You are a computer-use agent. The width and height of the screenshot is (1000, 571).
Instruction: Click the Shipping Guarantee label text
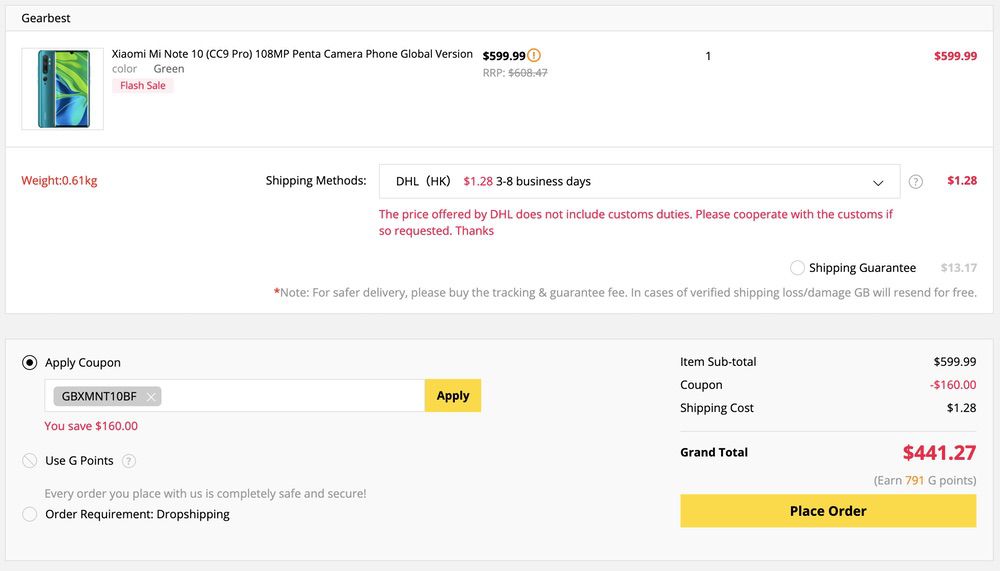click(x=862, y=268)
